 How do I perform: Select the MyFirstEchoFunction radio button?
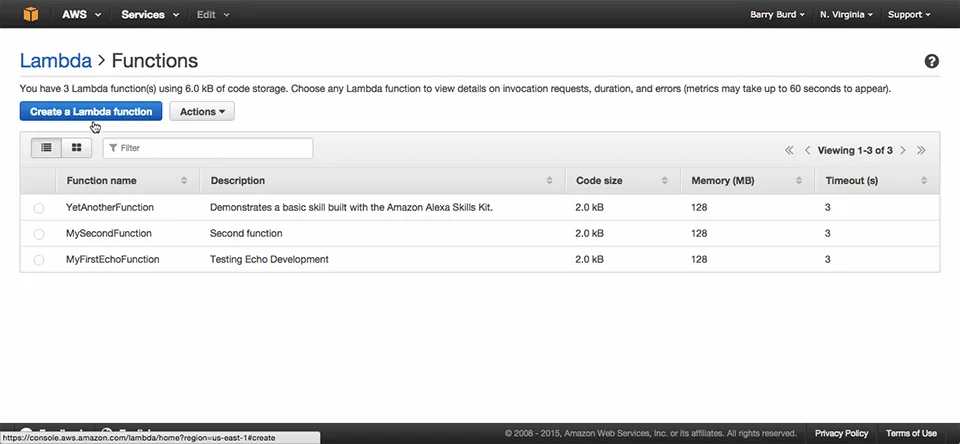[x=39, y=260]
